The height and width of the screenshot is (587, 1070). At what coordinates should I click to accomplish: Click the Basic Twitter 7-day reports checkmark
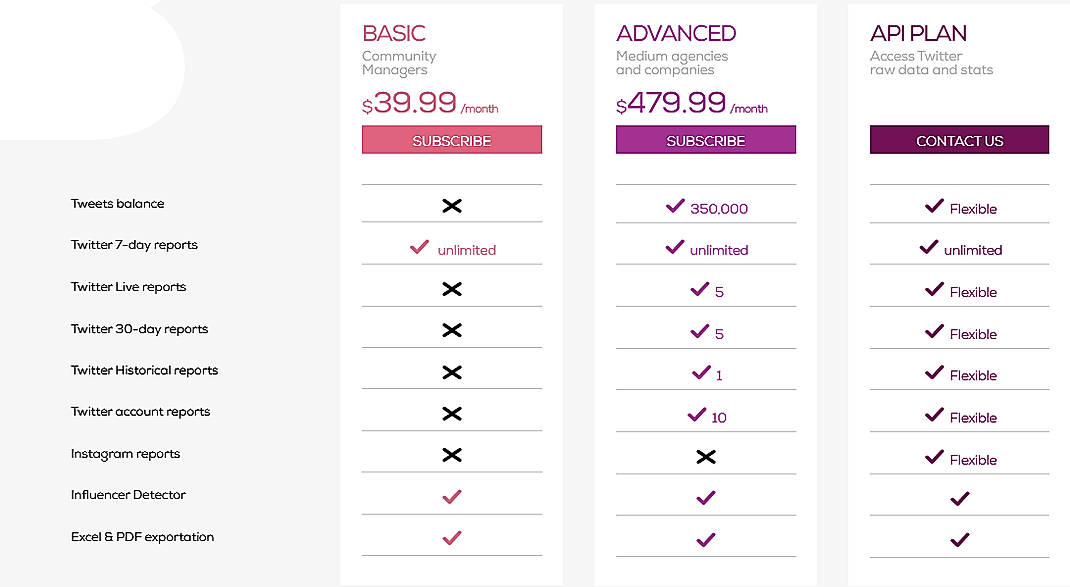tap(420, 247)
